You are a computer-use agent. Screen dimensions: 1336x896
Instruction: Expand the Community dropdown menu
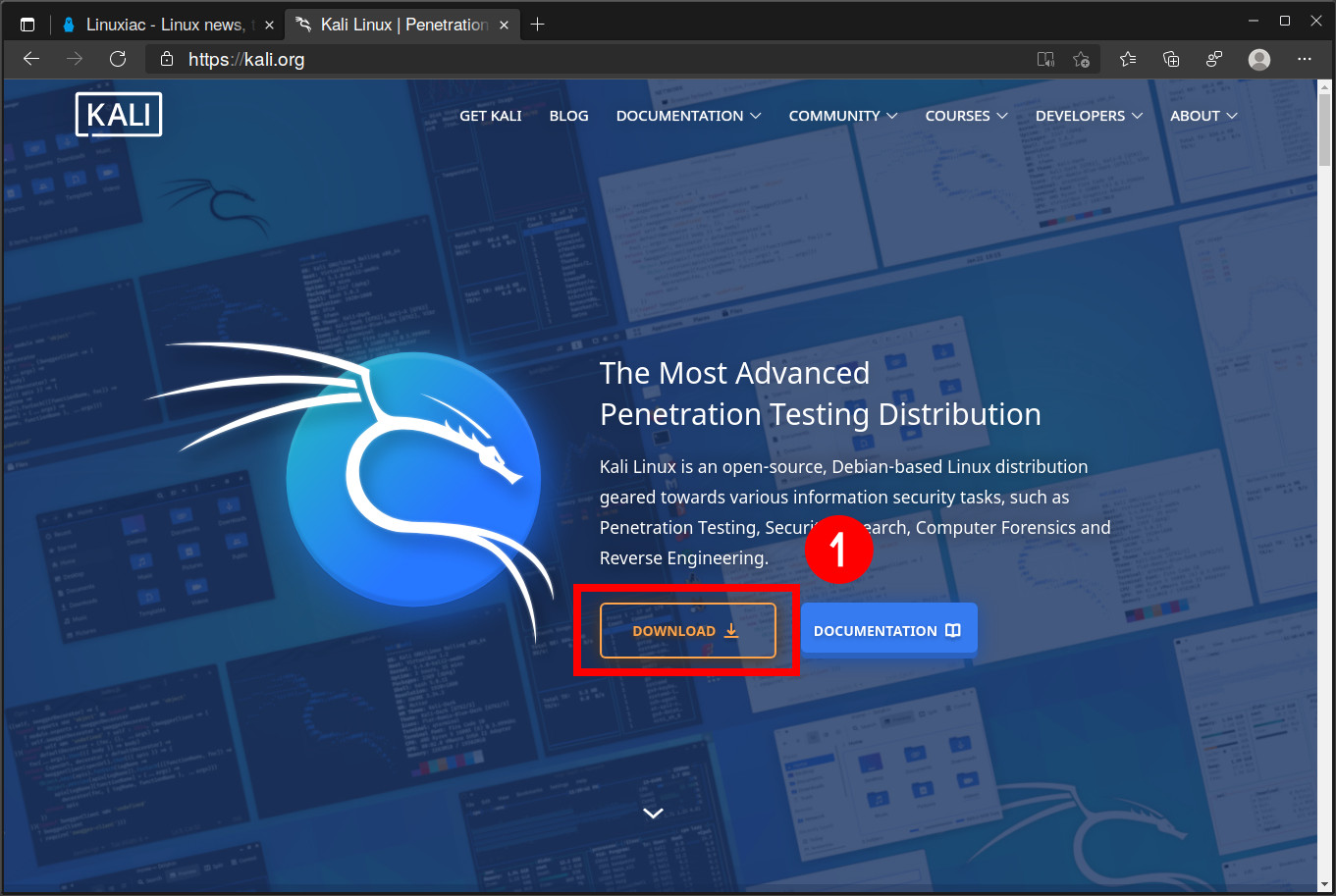click(x=842, y=116)
